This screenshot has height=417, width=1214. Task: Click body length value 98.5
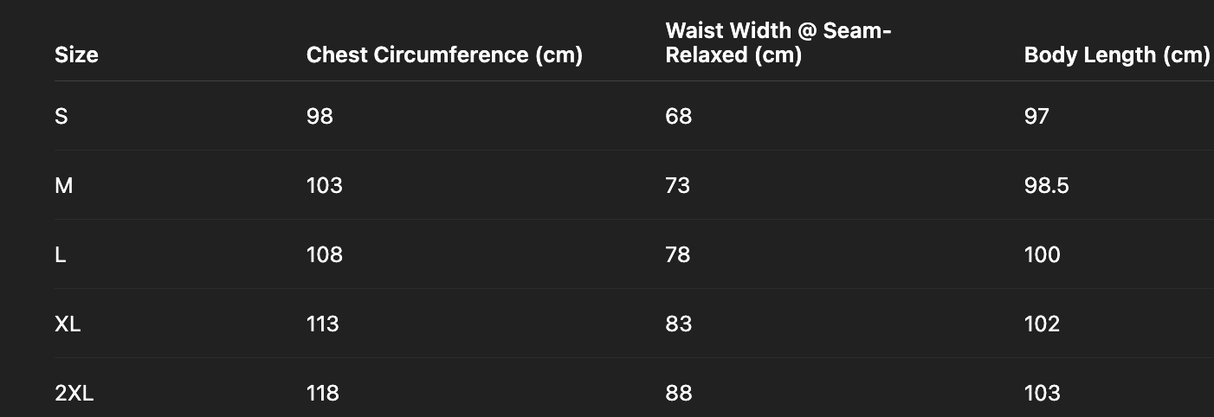click(1046, 185)
